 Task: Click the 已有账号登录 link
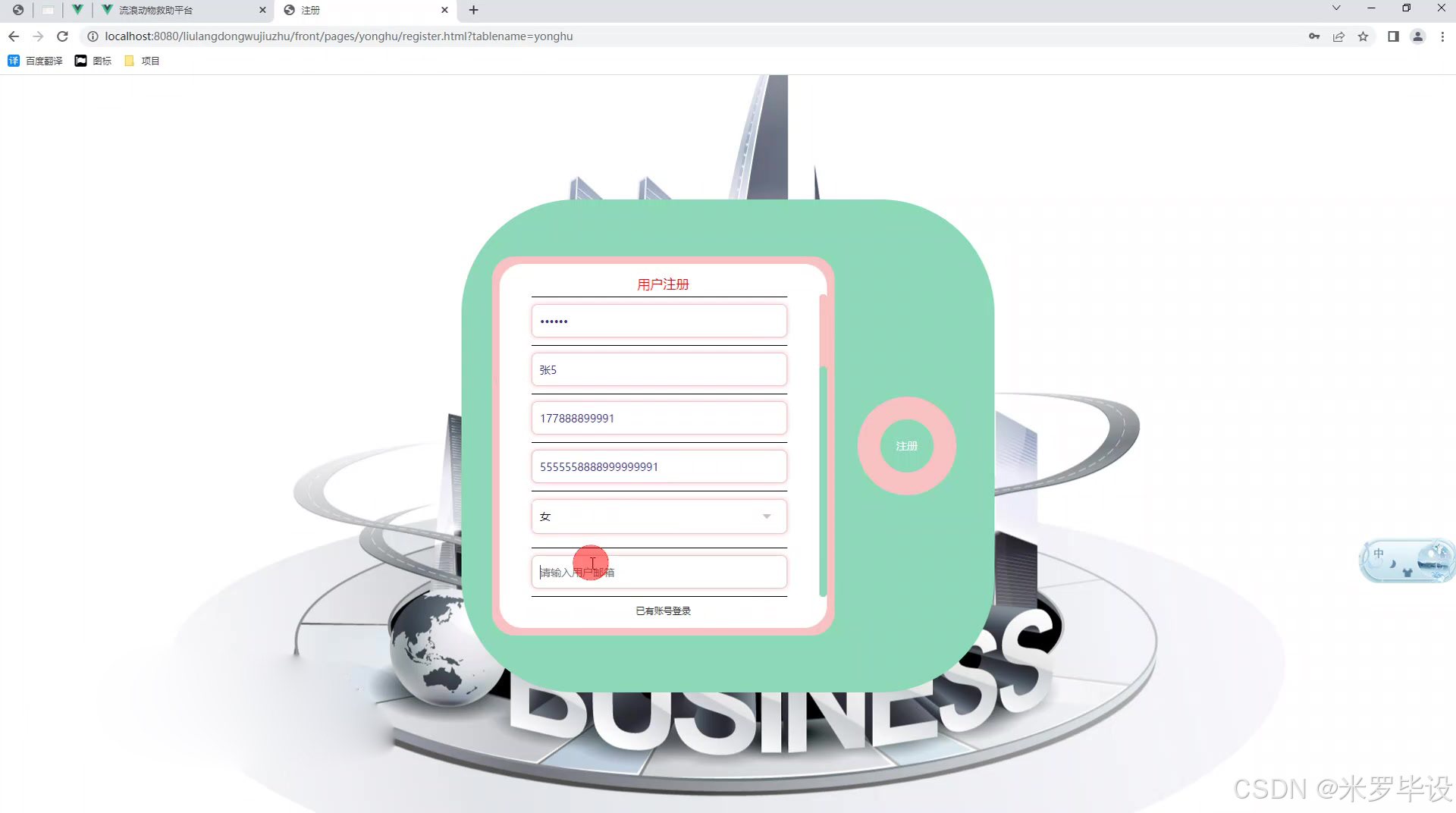(663, 611)
